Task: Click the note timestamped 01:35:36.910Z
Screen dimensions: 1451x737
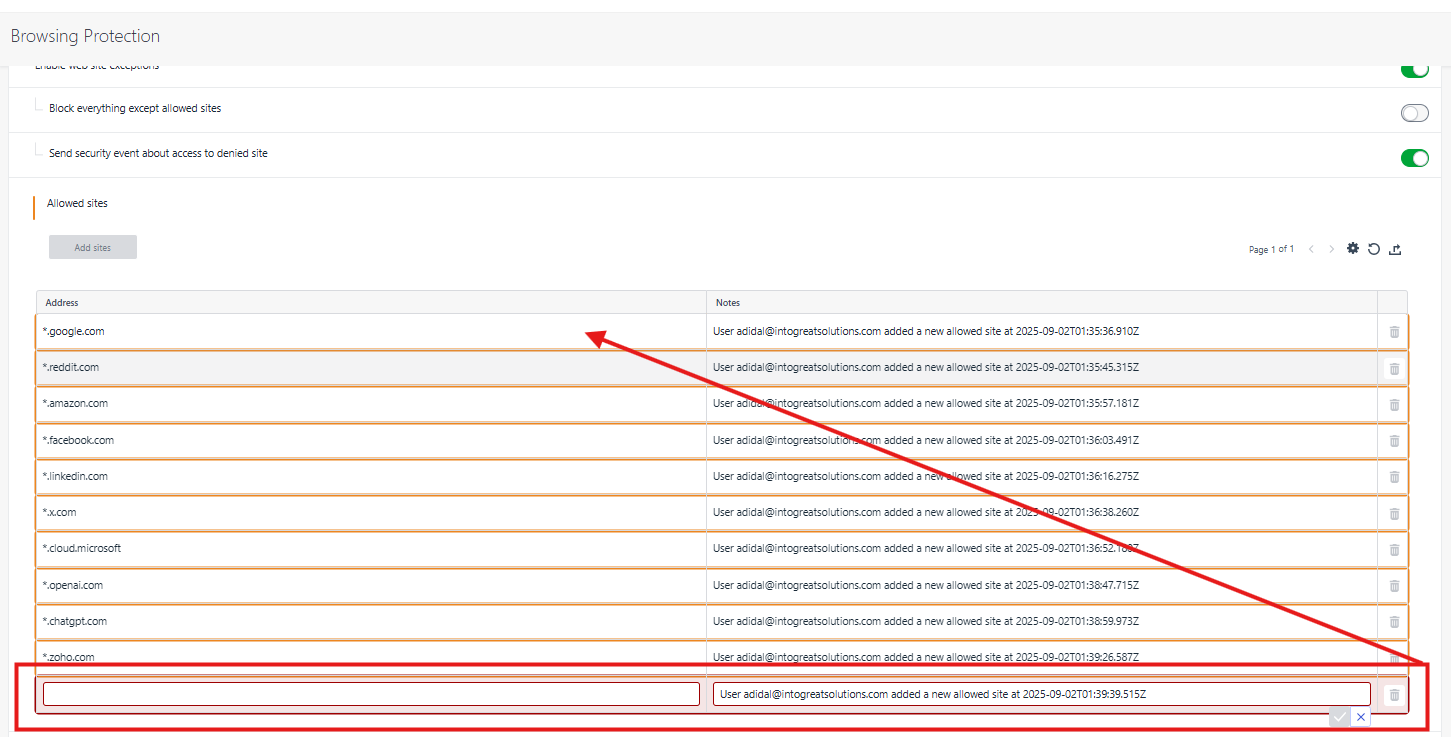Action: click(926, 331)
